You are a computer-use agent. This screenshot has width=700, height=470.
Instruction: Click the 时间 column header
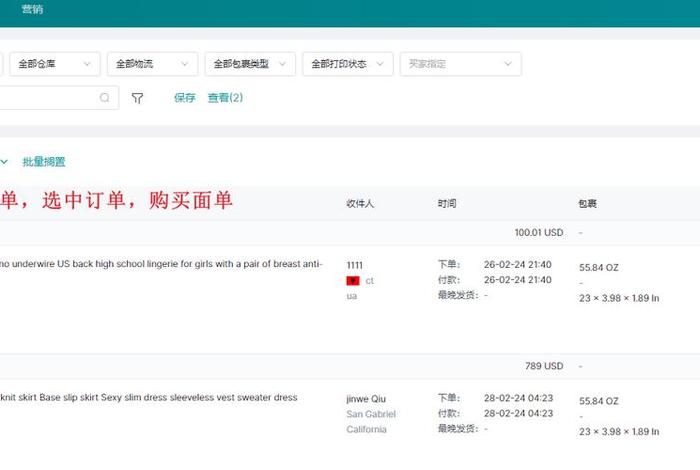(447, 204)
